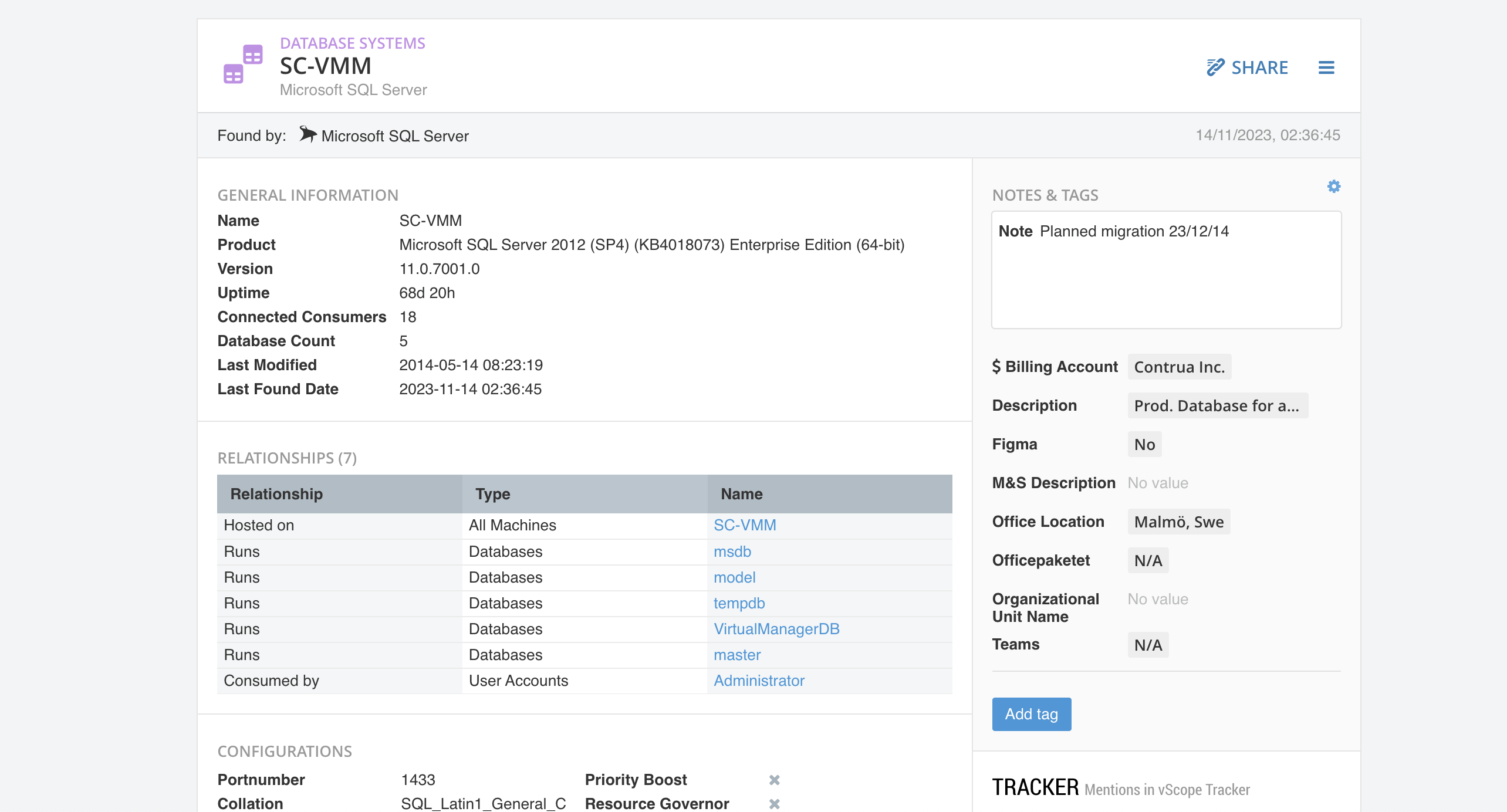1507x812 pixels.
Task: Click Last Modified value 2014-05-14 08:23:19
Action: point(471,365)
